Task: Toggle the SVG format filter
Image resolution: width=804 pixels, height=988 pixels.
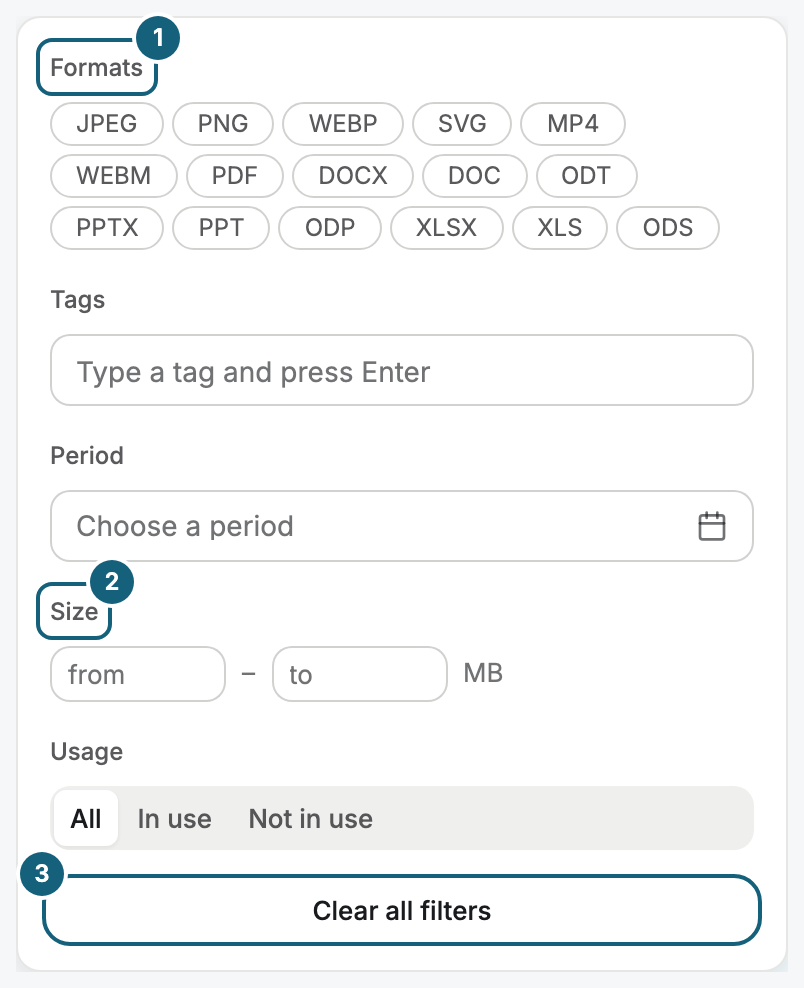Action: tap(462, 124)
